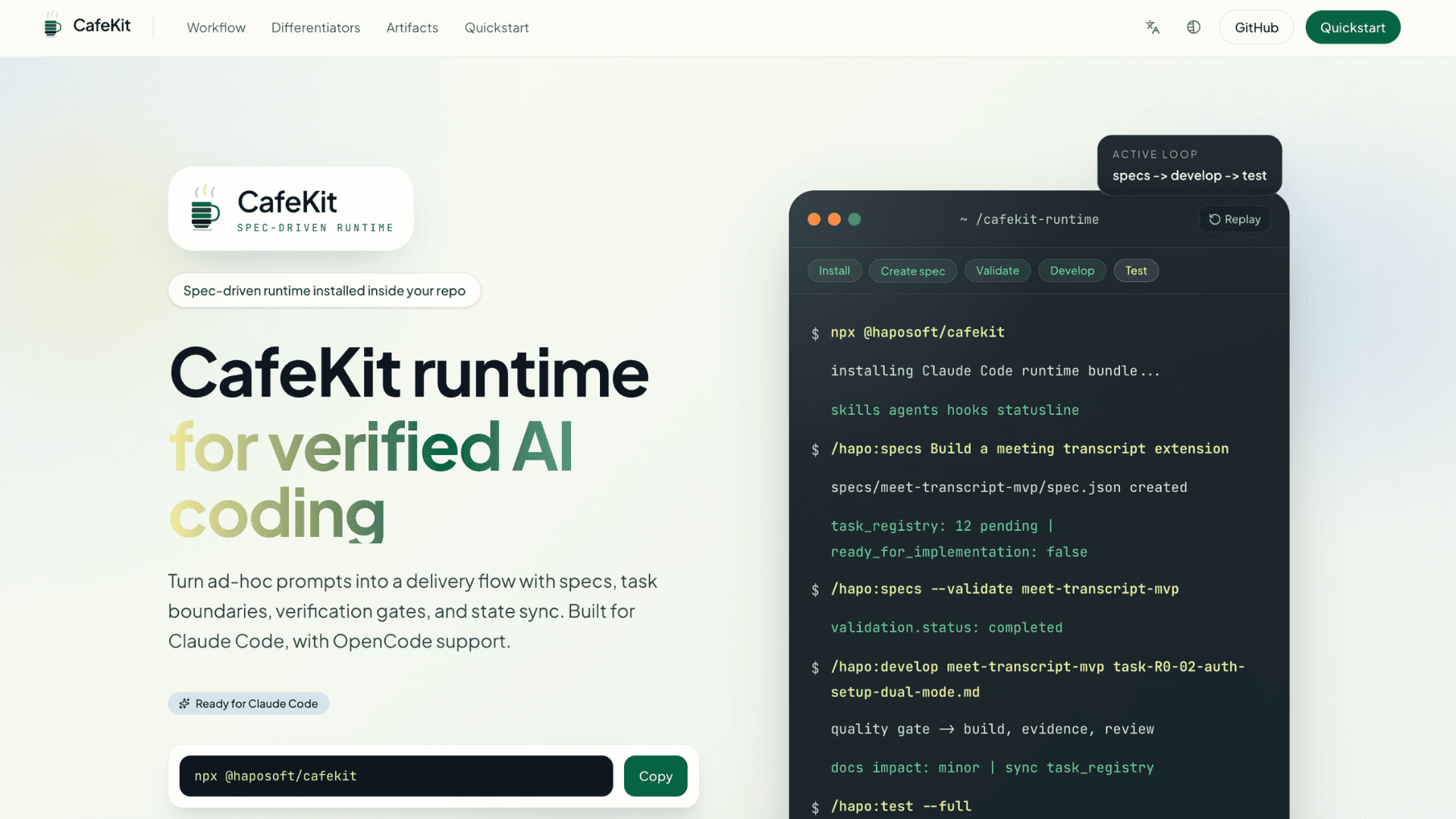Image resolution: width=1456 pixels, height=819 pixels.
Task: Click the ~ /cafekit-runtime terminal title
Action: coord(1029,219)
